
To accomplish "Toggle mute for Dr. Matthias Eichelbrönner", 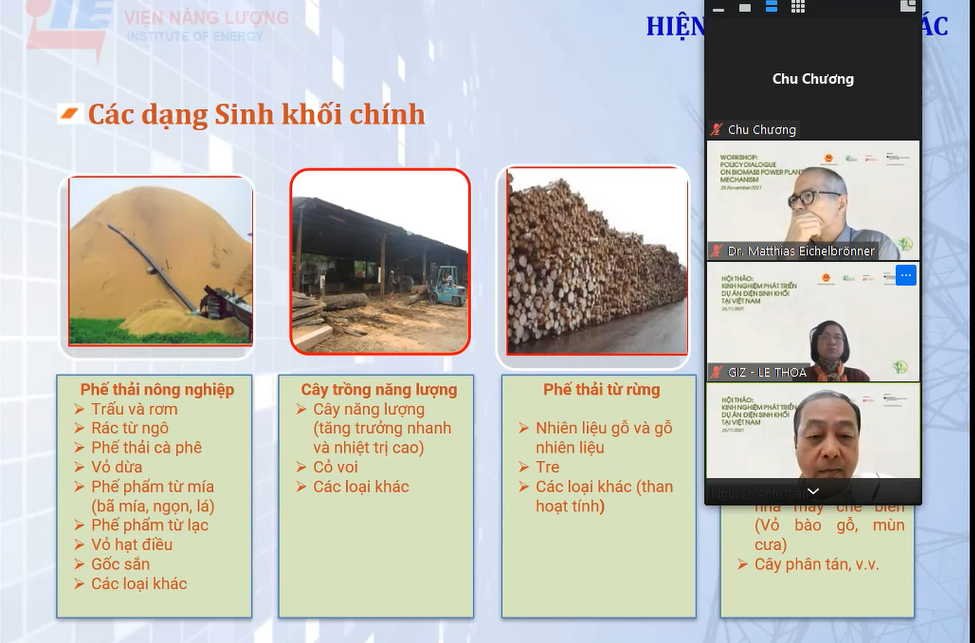I will click(717, 251).
